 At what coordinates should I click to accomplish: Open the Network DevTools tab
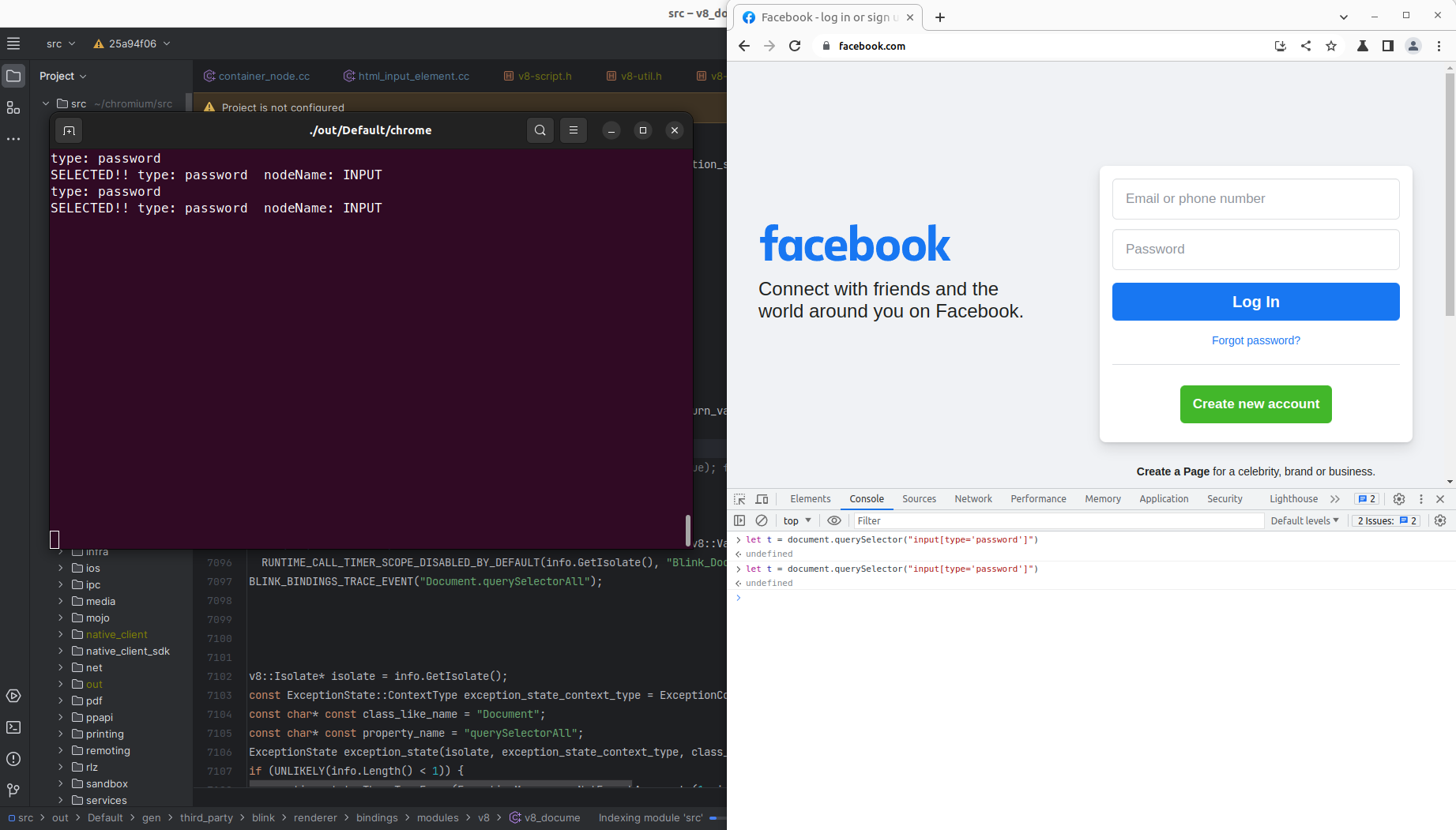[973, 499]
